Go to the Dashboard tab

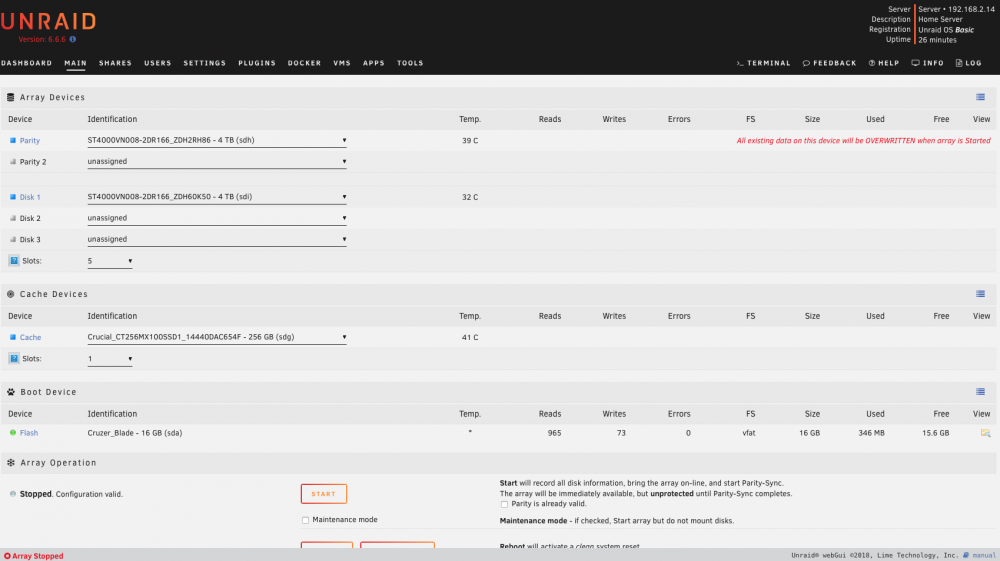coord(26,63)
